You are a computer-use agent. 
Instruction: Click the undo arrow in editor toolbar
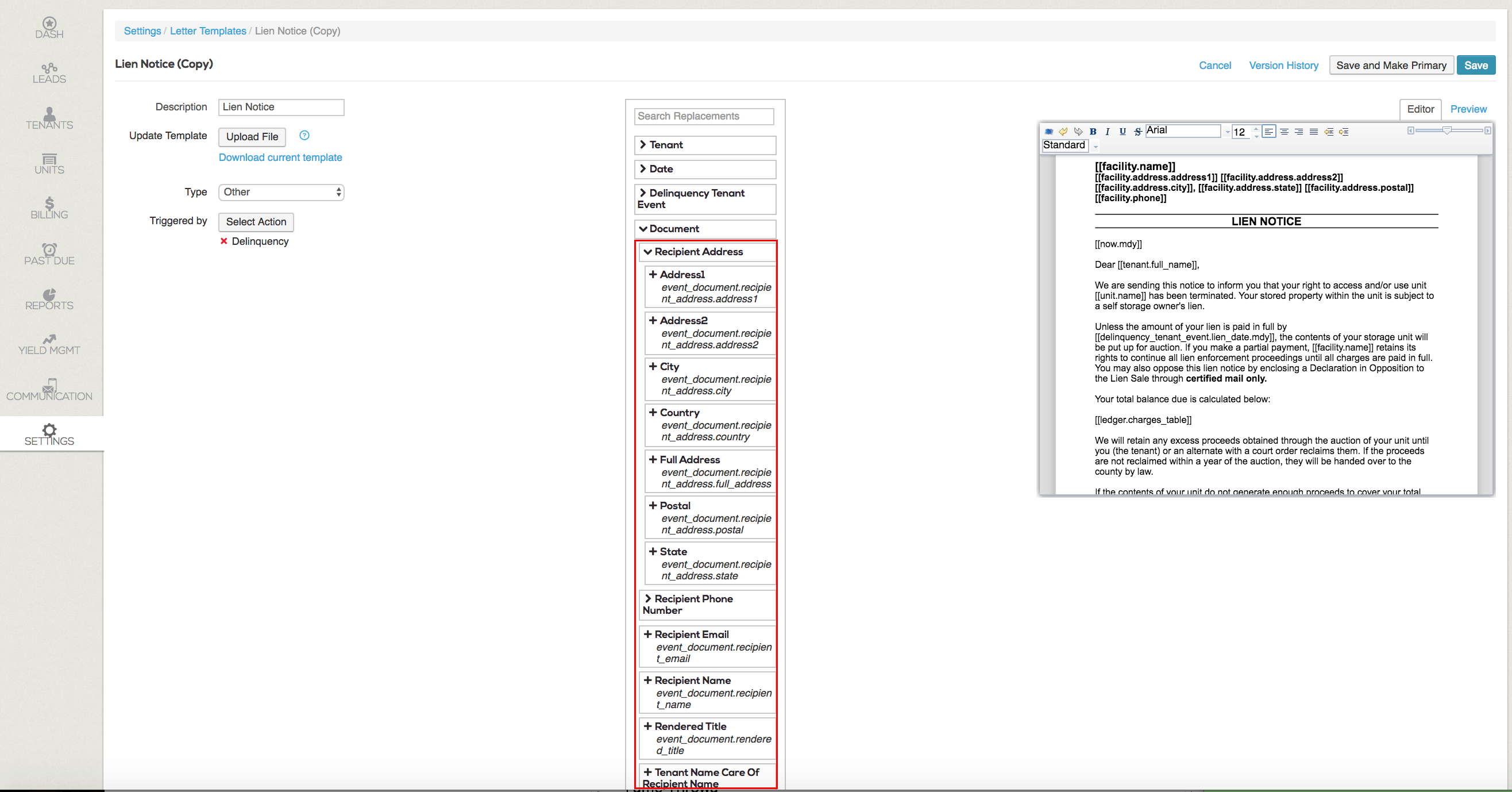(1063, 132)
